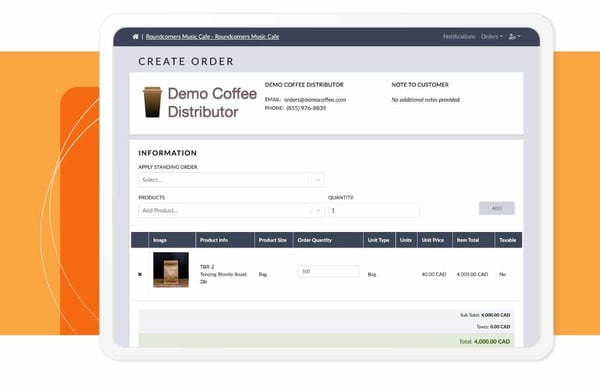Expand the Orders dropdown menu
Image resolution: width=600 pixels, height=386 pixels.
click(x=492, y=37)
